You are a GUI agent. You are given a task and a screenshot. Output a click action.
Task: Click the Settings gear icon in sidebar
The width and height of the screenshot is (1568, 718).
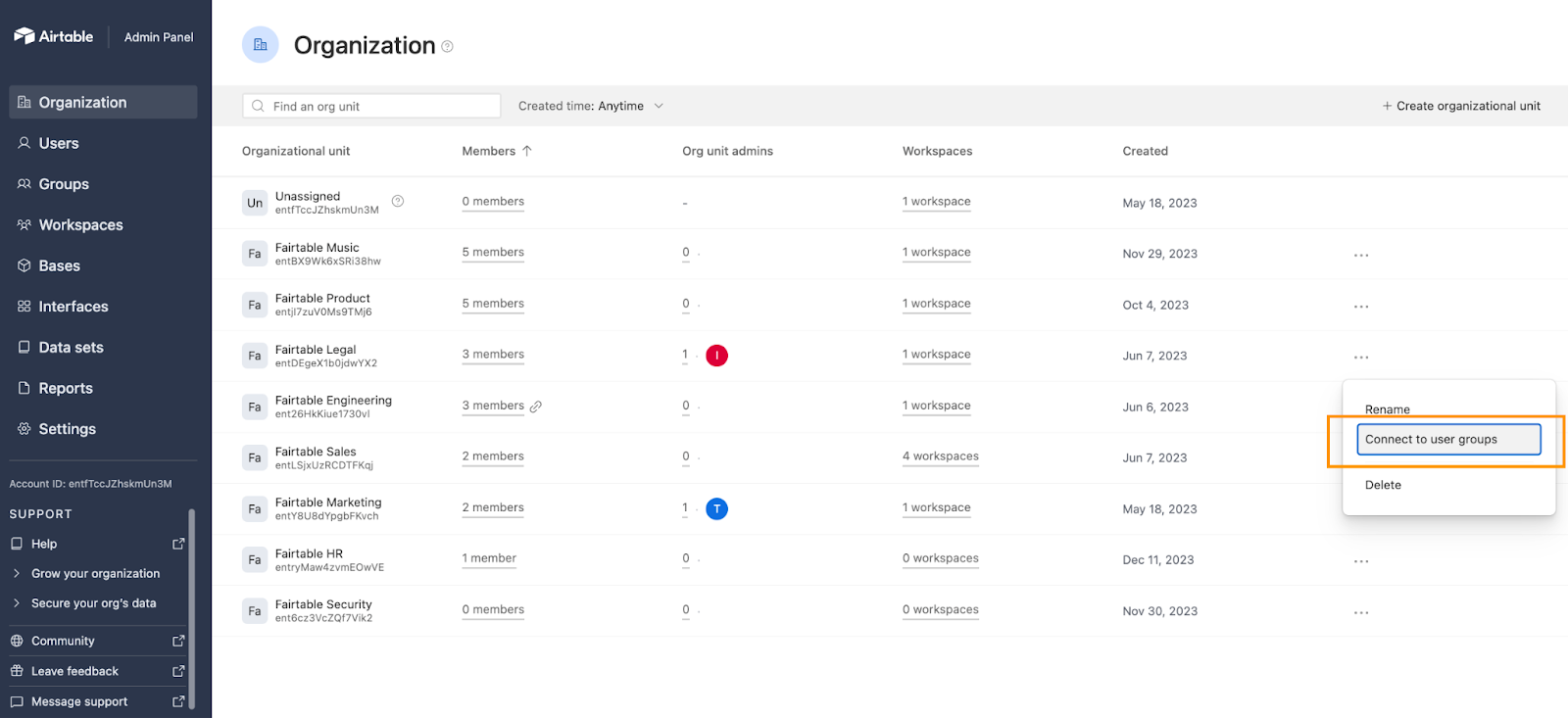[x=24, y=429]
